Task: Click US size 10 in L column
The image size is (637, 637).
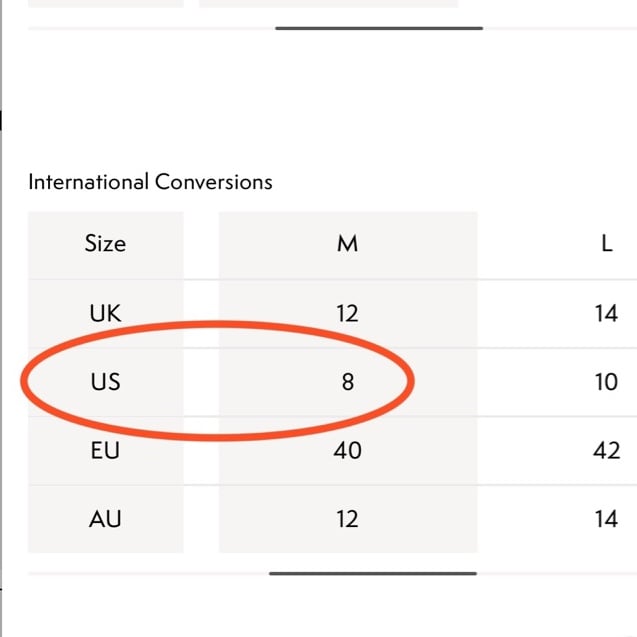Action: [606, 381]
